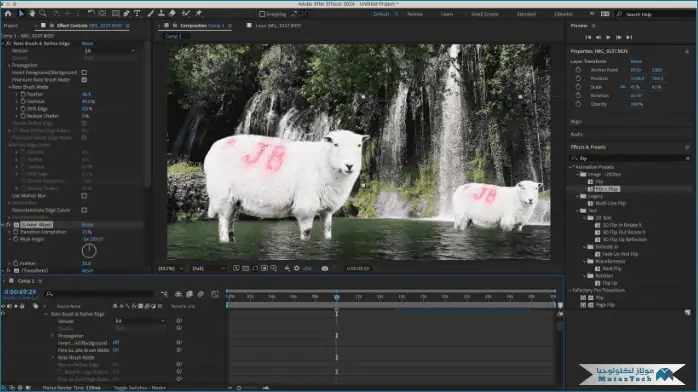The height and width of the screenshot is (392, 698).
Task: Select the Clone Stamp tool
Action: tap(161, 14)
